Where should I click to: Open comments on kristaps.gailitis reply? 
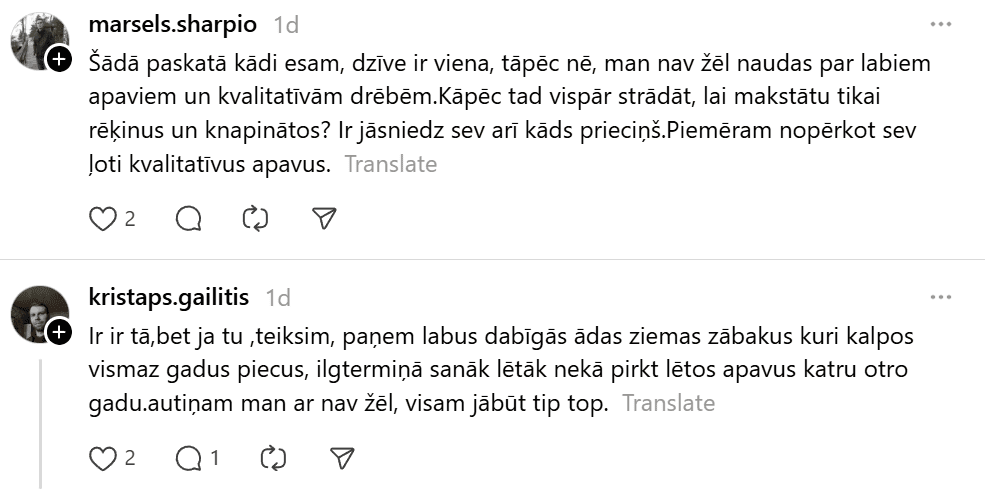[x=188, y=458]
